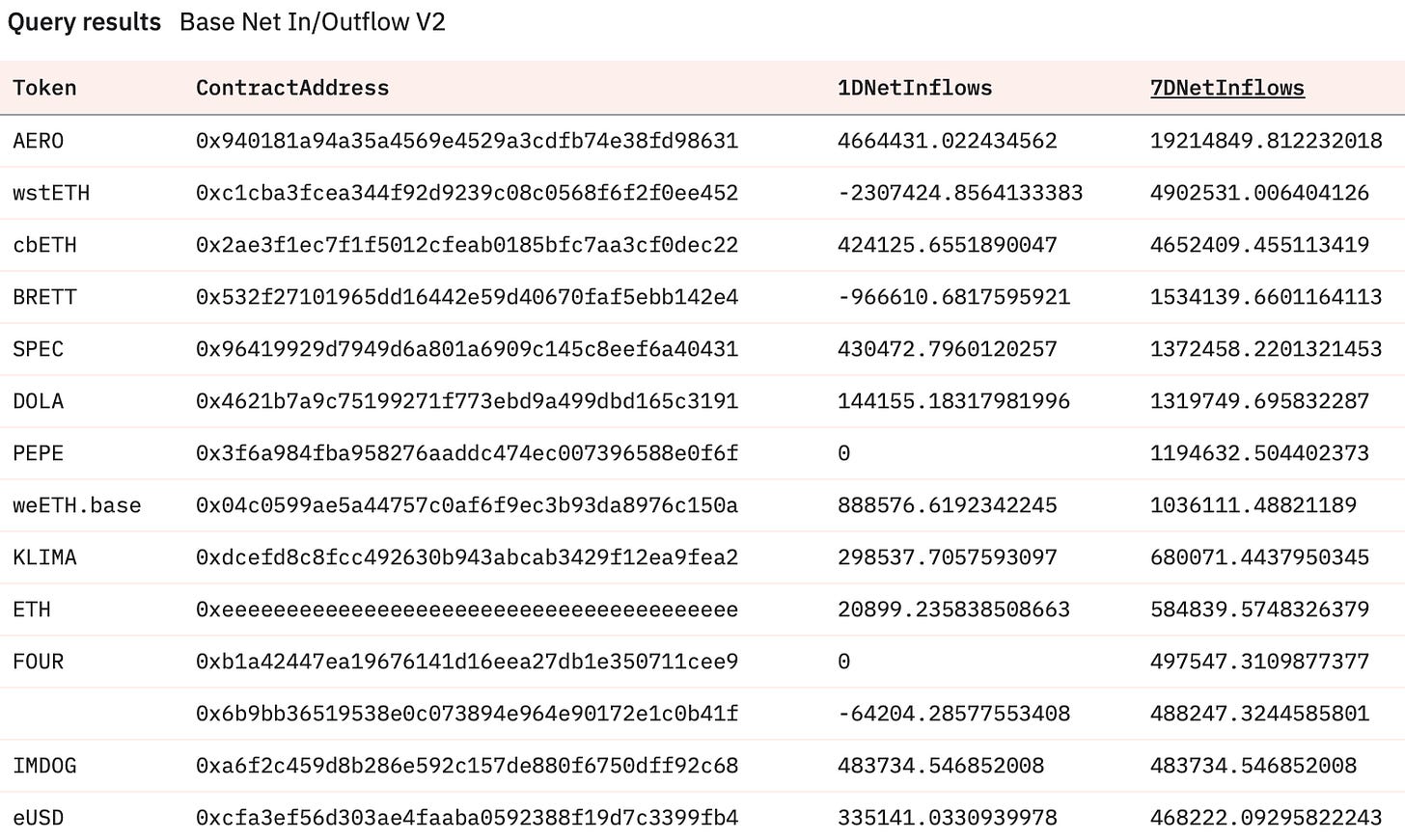
Task: Click the 1DNetInflows column header
Action: point(915,88)
